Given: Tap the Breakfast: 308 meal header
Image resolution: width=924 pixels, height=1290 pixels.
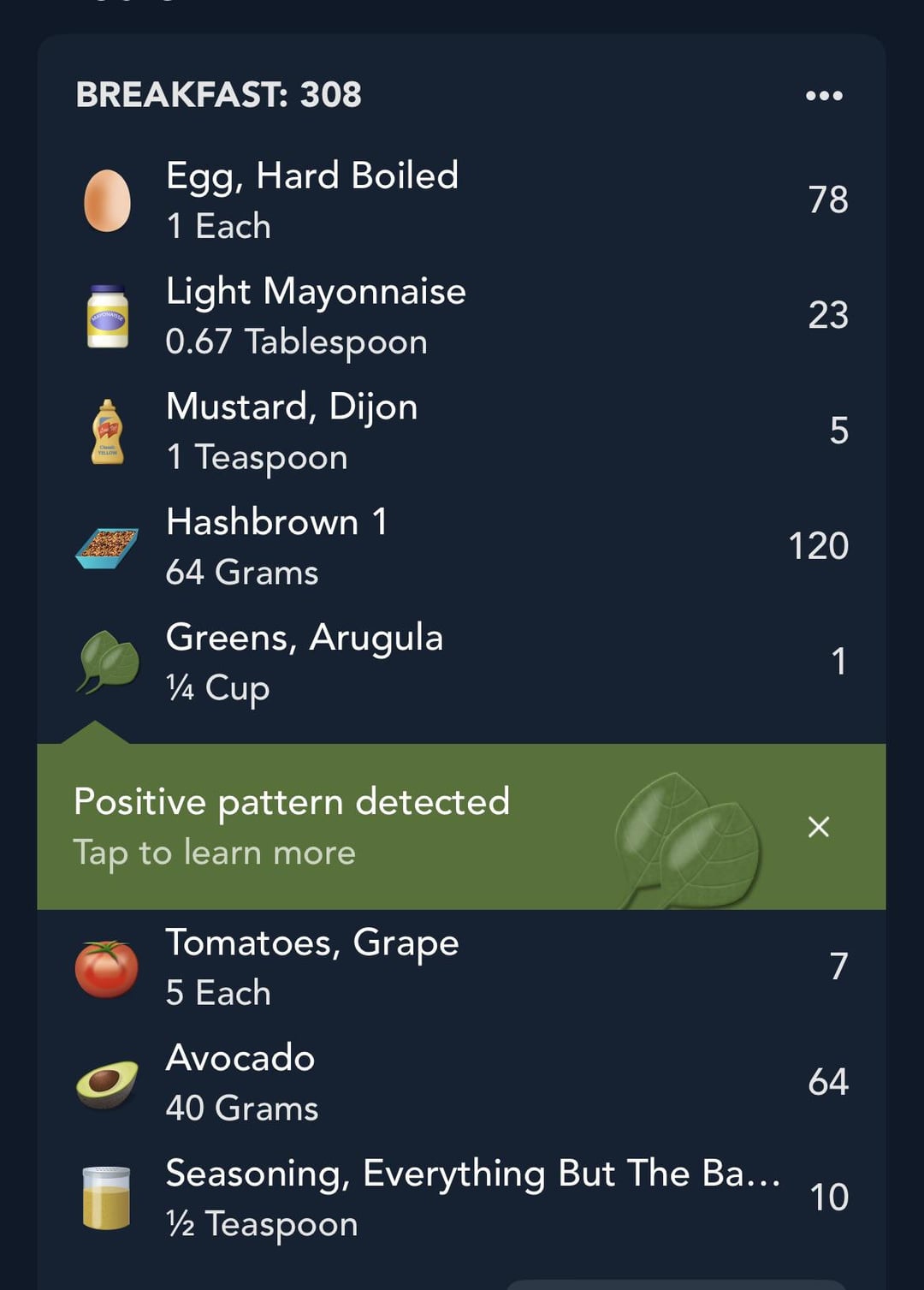Looking at the screenshot, I should 219,95.
